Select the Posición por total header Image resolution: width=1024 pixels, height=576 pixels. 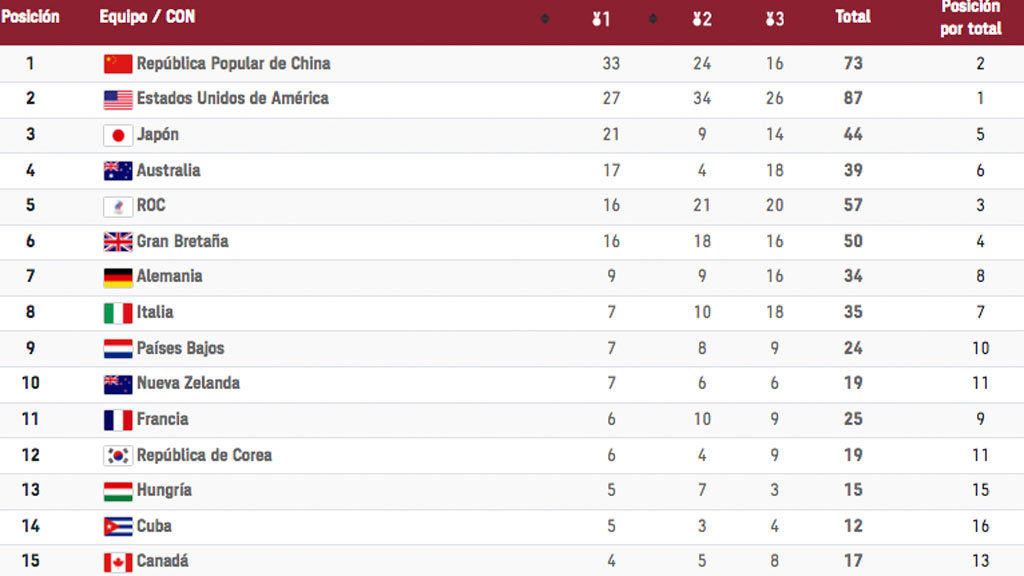[970, 18]
